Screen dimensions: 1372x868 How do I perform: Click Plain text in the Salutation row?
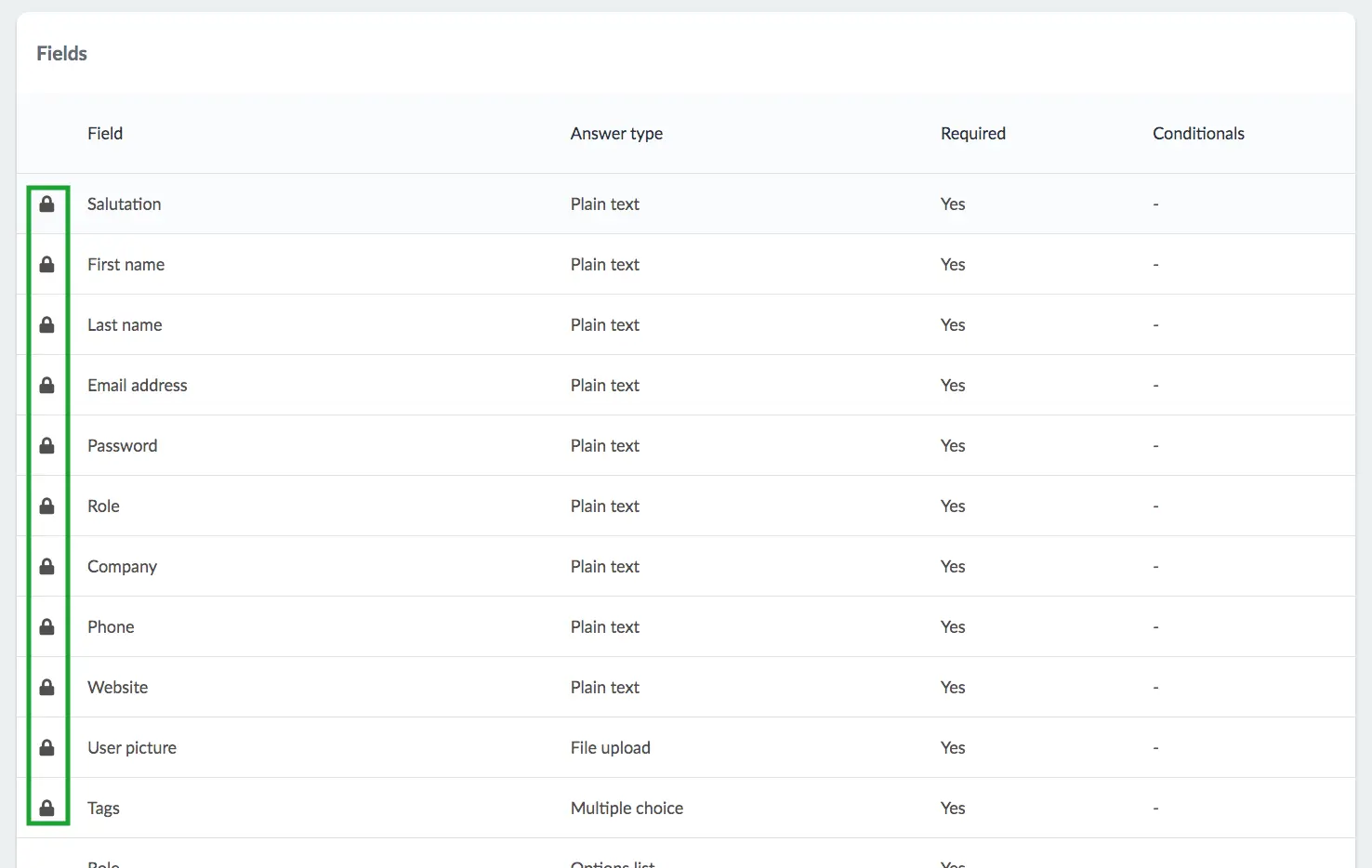click(605, 204)
